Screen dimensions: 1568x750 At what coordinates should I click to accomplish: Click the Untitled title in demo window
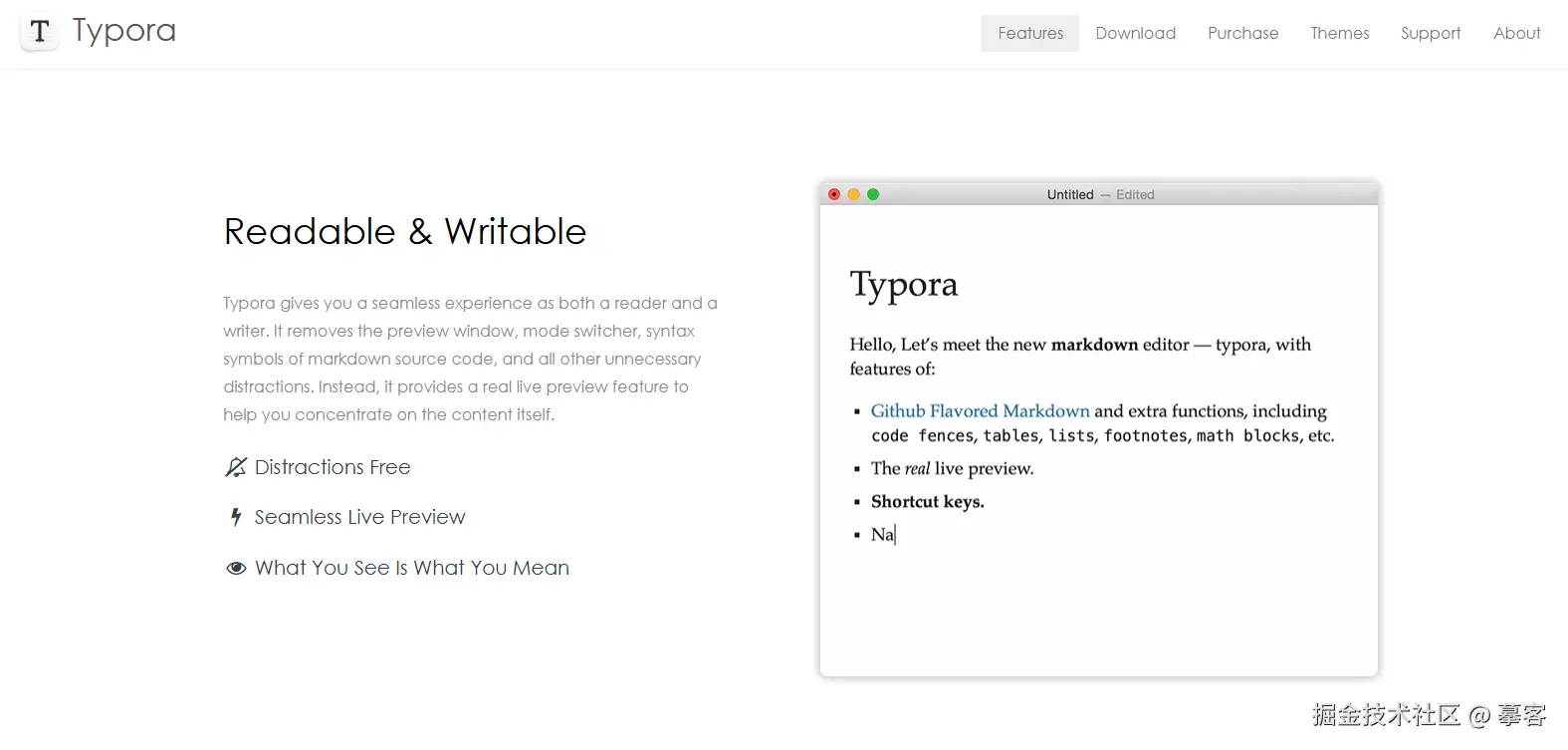pos(1070,194)
